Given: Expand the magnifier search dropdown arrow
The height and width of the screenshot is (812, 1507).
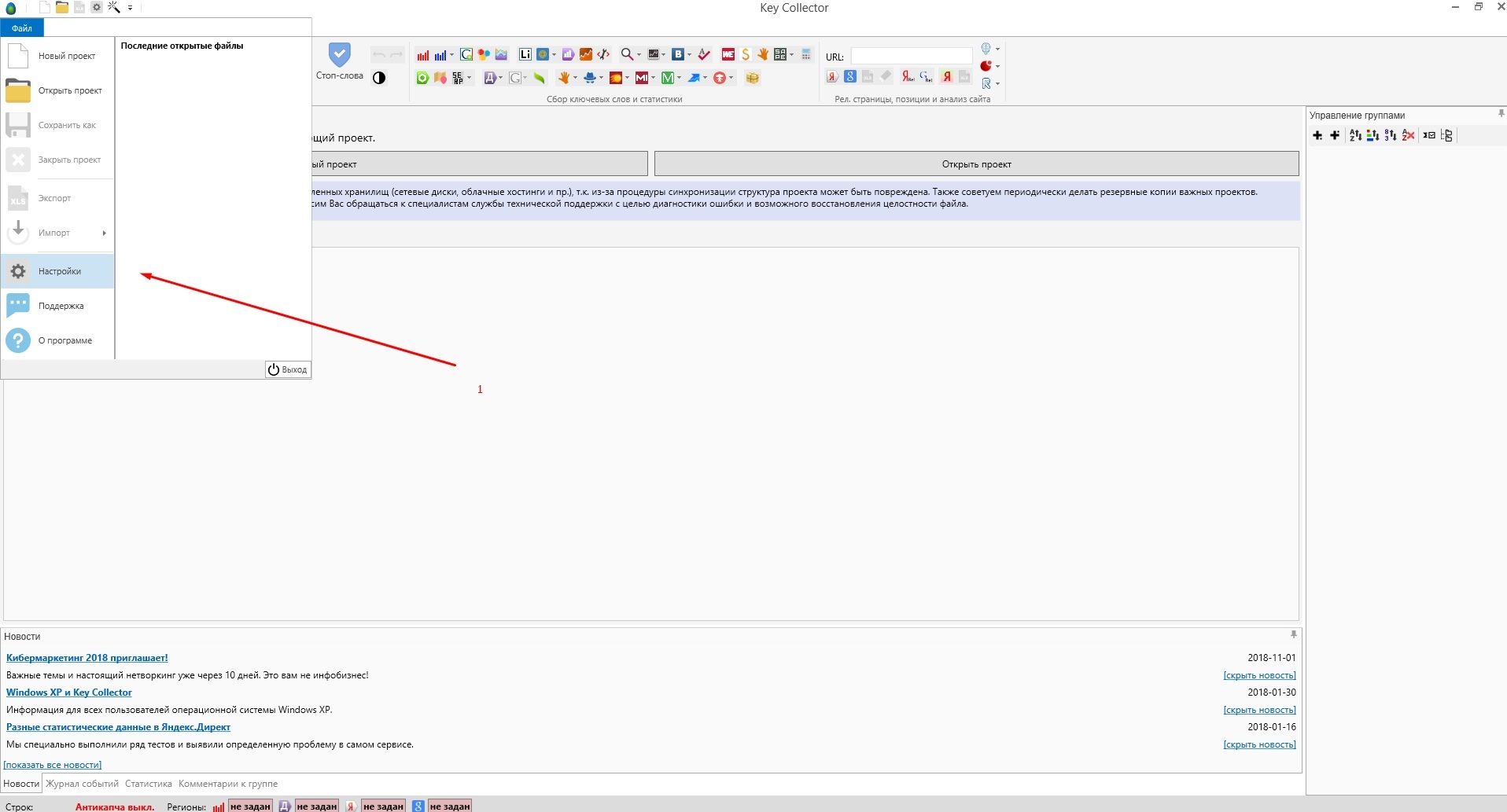Looking at the screenshot, I should (x=639, y=55).
